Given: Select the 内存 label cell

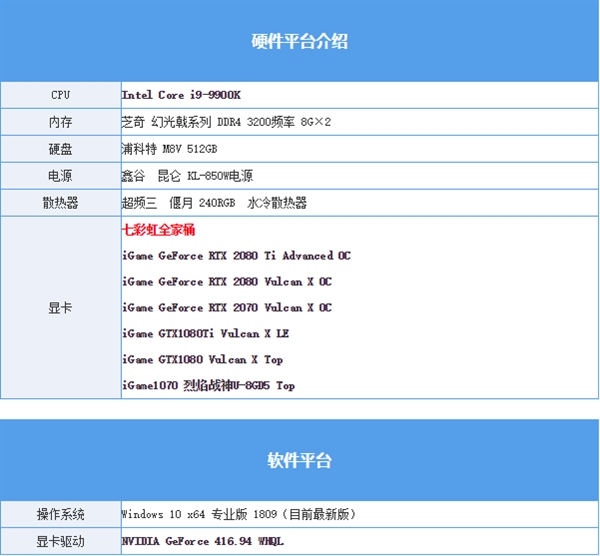Looking at the screenshot, I should [x=61, y=122].
